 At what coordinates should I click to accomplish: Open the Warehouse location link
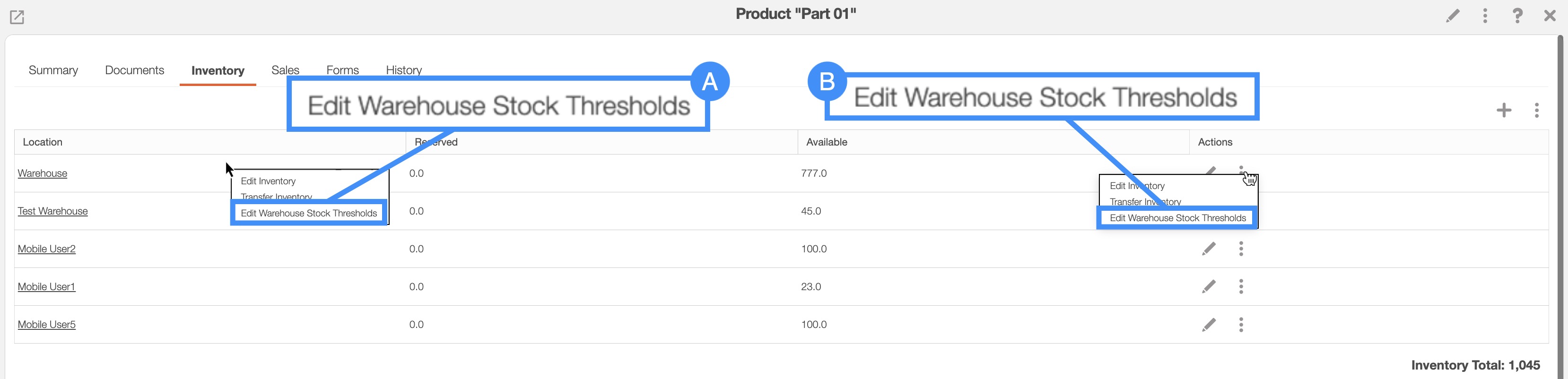[x=43, y=173]
